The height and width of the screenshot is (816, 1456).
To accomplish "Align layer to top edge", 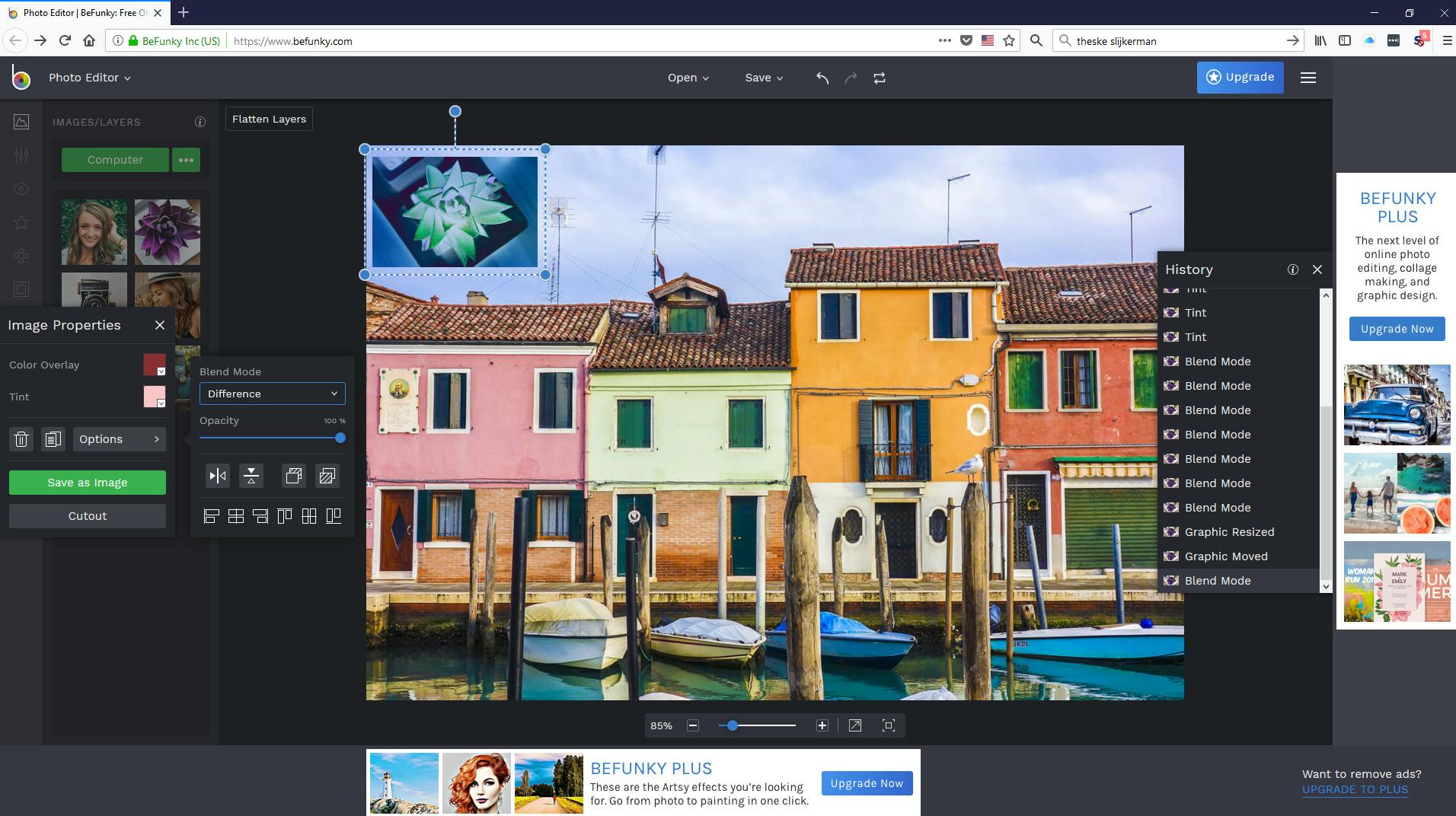I will point(285,516).
